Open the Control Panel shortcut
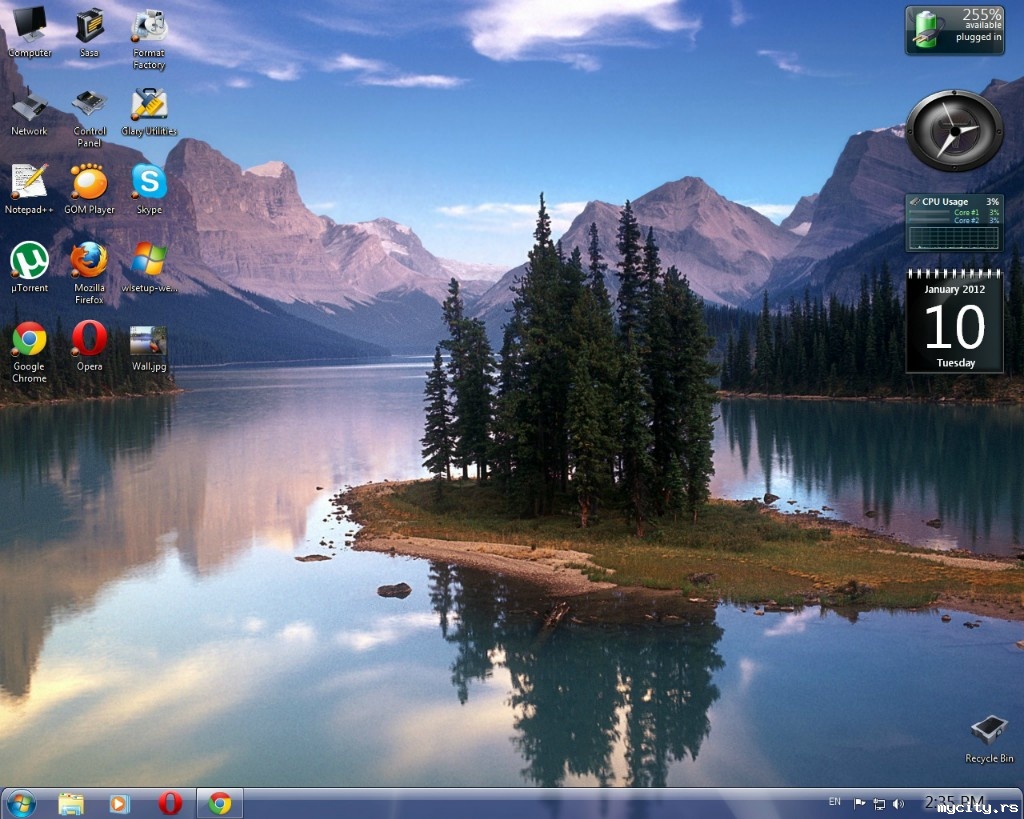This screenshot has height=819, width=1024. coord(89,118)
